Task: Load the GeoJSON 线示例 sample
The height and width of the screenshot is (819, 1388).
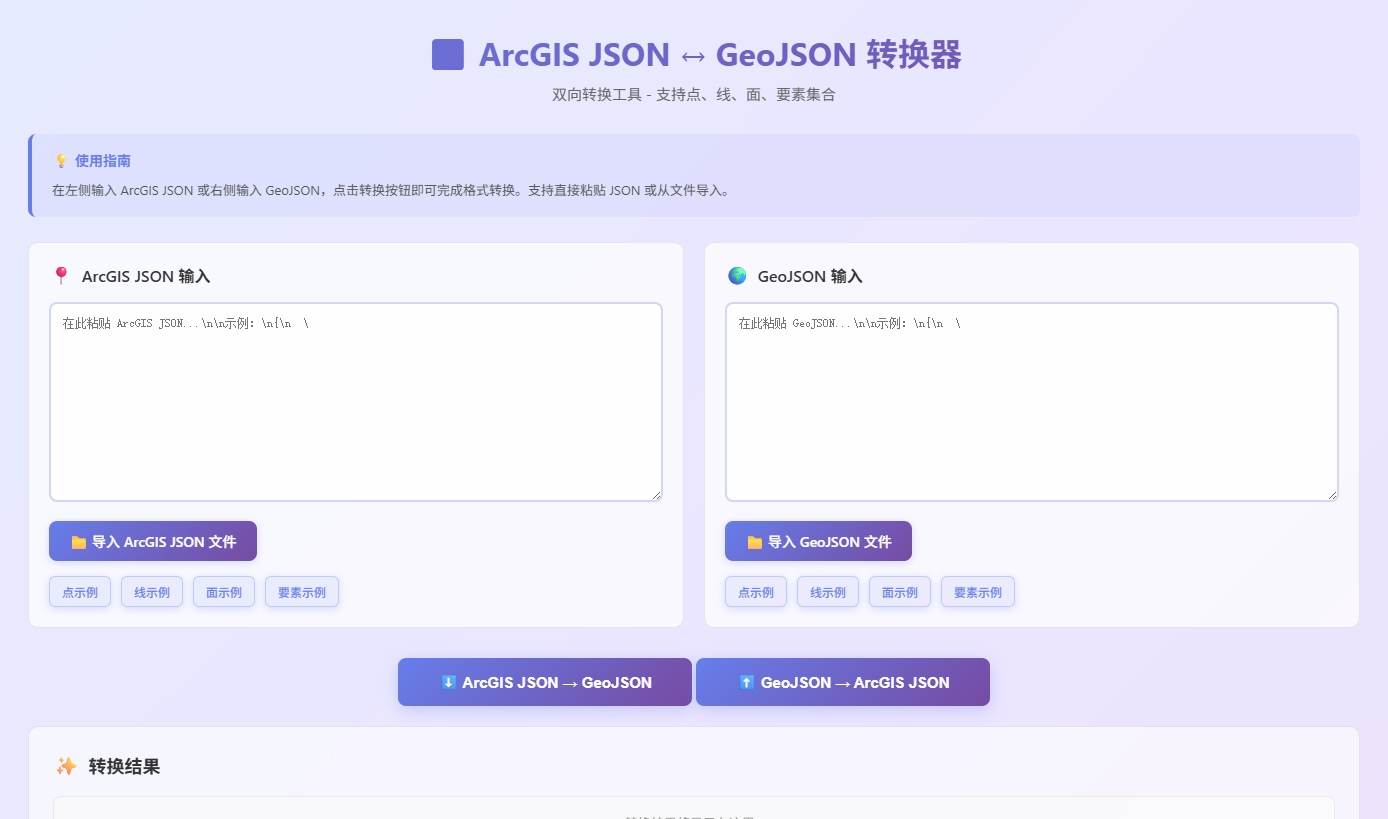Action: click(x=828, y=592)
